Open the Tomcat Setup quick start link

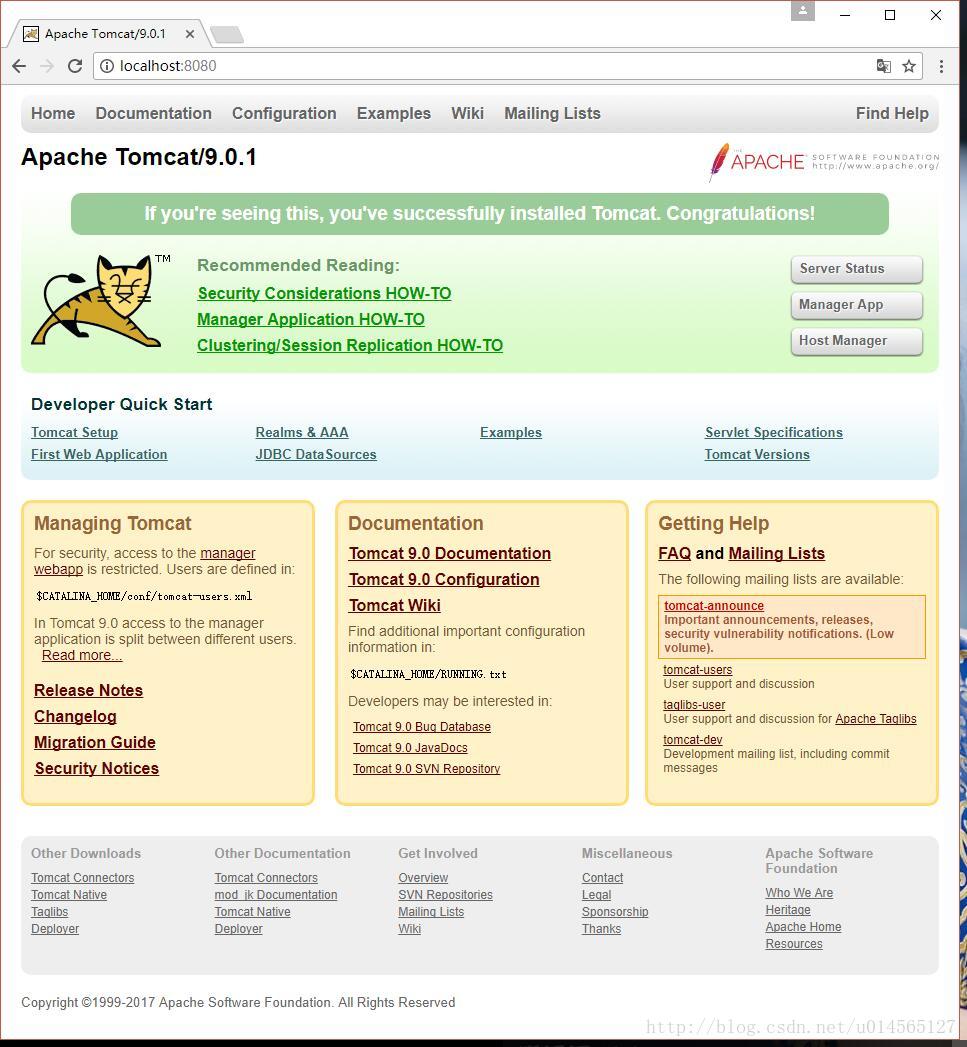74,433
